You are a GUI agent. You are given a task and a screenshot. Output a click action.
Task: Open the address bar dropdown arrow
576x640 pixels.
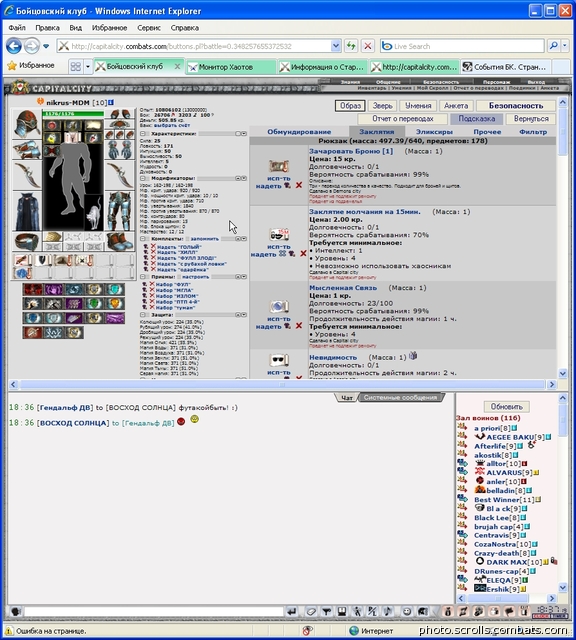tap(336, 46)
